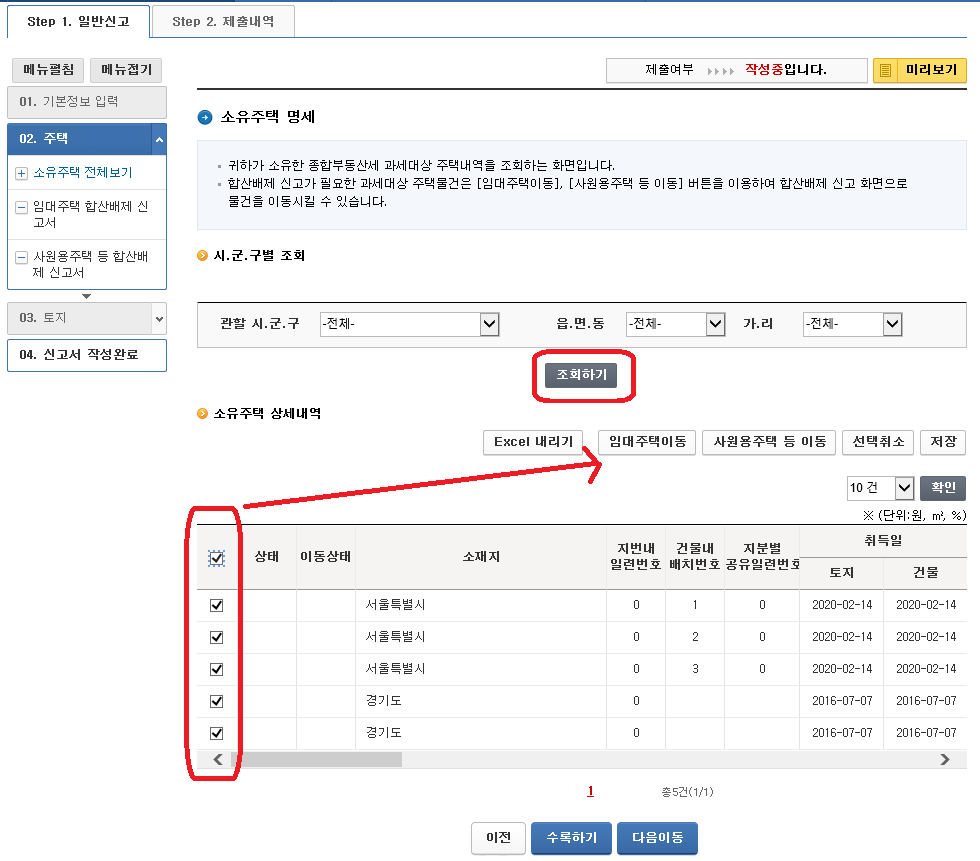Collapse the "02. 주택" section chevron

(x=158, y=137)
